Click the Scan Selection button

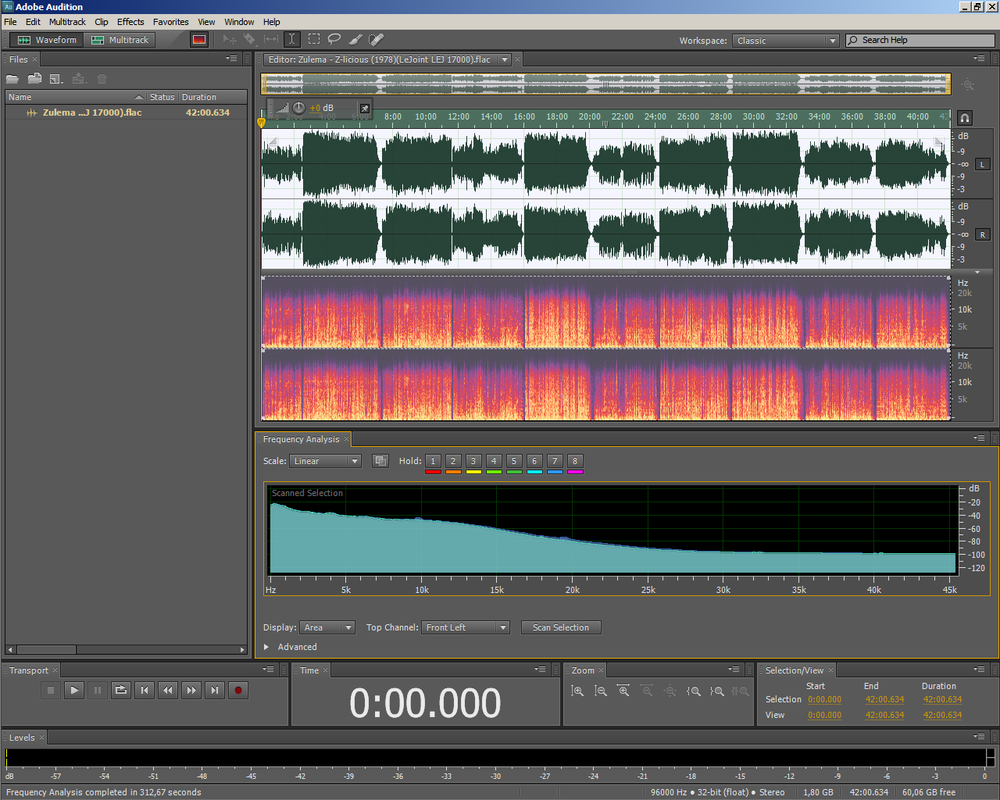pyautogui.click(x=560, y=628)
